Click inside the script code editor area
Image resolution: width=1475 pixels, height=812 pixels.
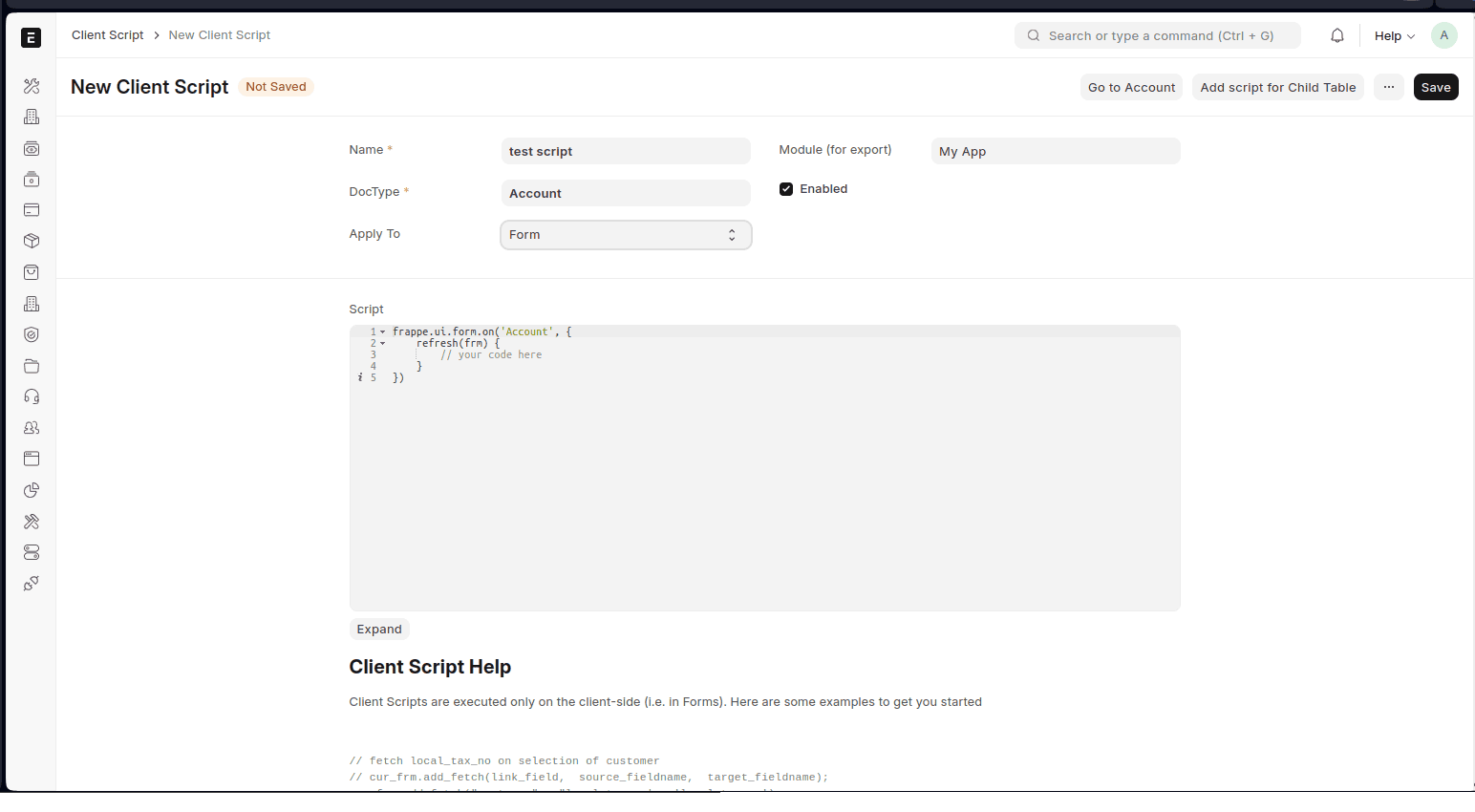[765, 468]
